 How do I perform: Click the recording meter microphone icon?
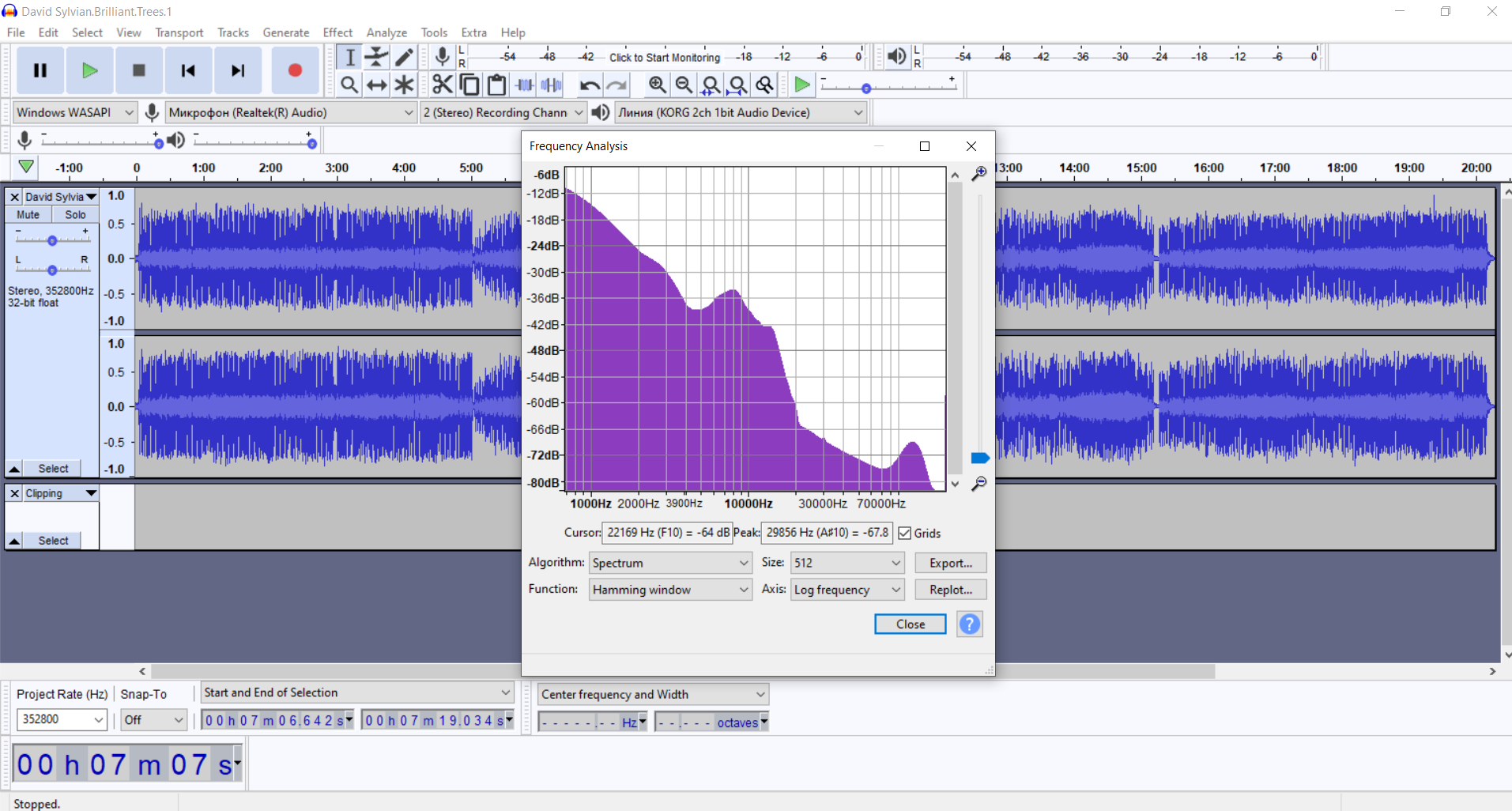tap(443, 57)
